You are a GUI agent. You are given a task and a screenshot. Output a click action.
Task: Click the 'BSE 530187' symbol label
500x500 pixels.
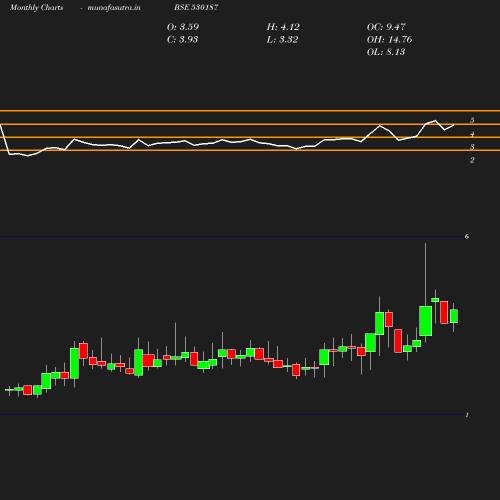[x=196, y=7]
